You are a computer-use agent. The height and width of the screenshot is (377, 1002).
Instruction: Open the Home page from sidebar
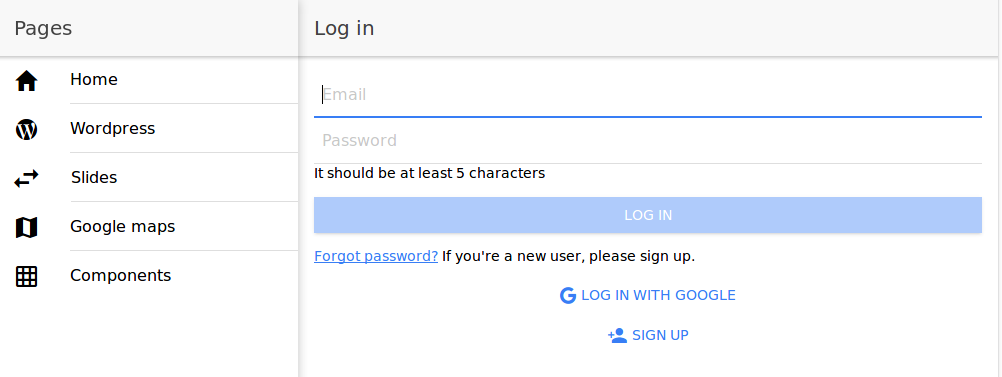click(x=149, y=80)
